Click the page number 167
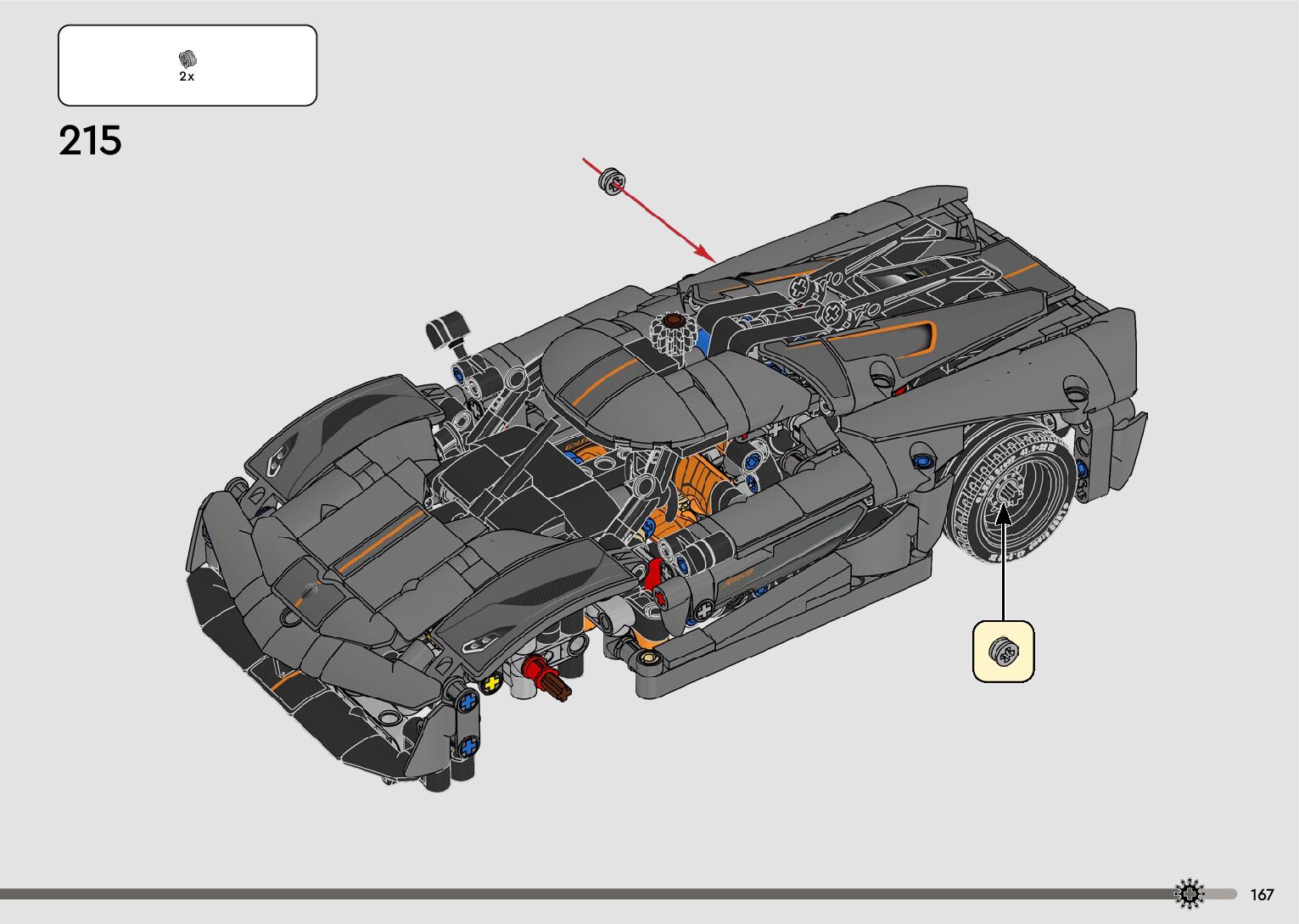Image resolution: width=1299 pixels, height=924 pixels. pos(1262,894)
